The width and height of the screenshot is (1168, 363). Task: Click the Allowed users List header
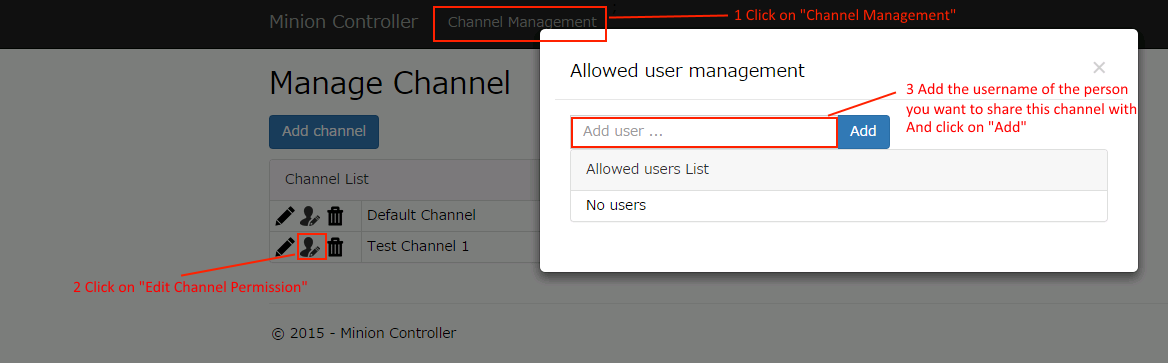tap(839, 170)
